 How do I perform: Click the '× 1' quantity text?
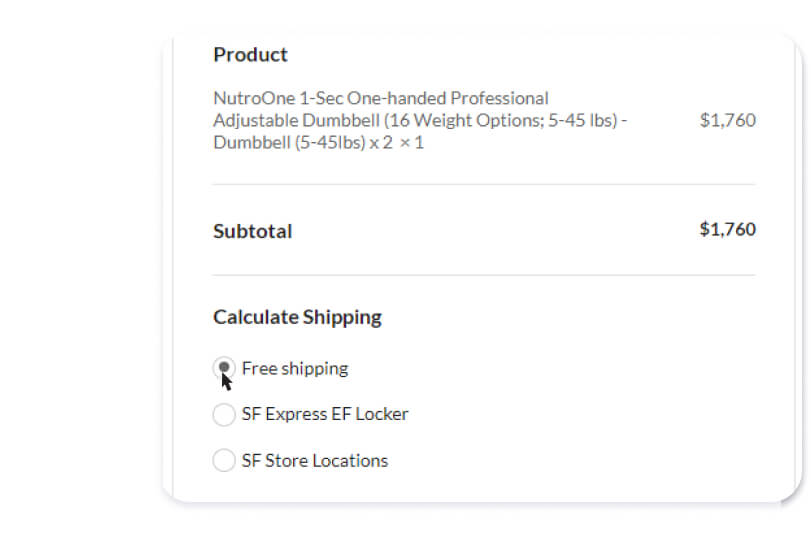[x=412, y=142]
